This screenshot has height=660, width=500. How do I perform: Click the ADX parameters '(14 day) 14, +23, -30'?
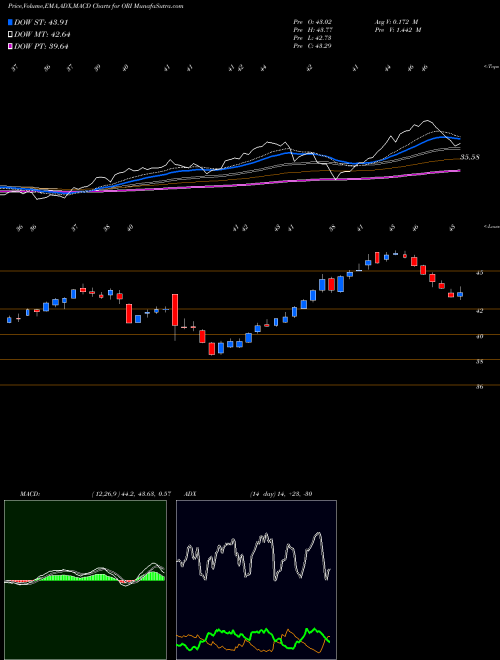pos(281,494)
